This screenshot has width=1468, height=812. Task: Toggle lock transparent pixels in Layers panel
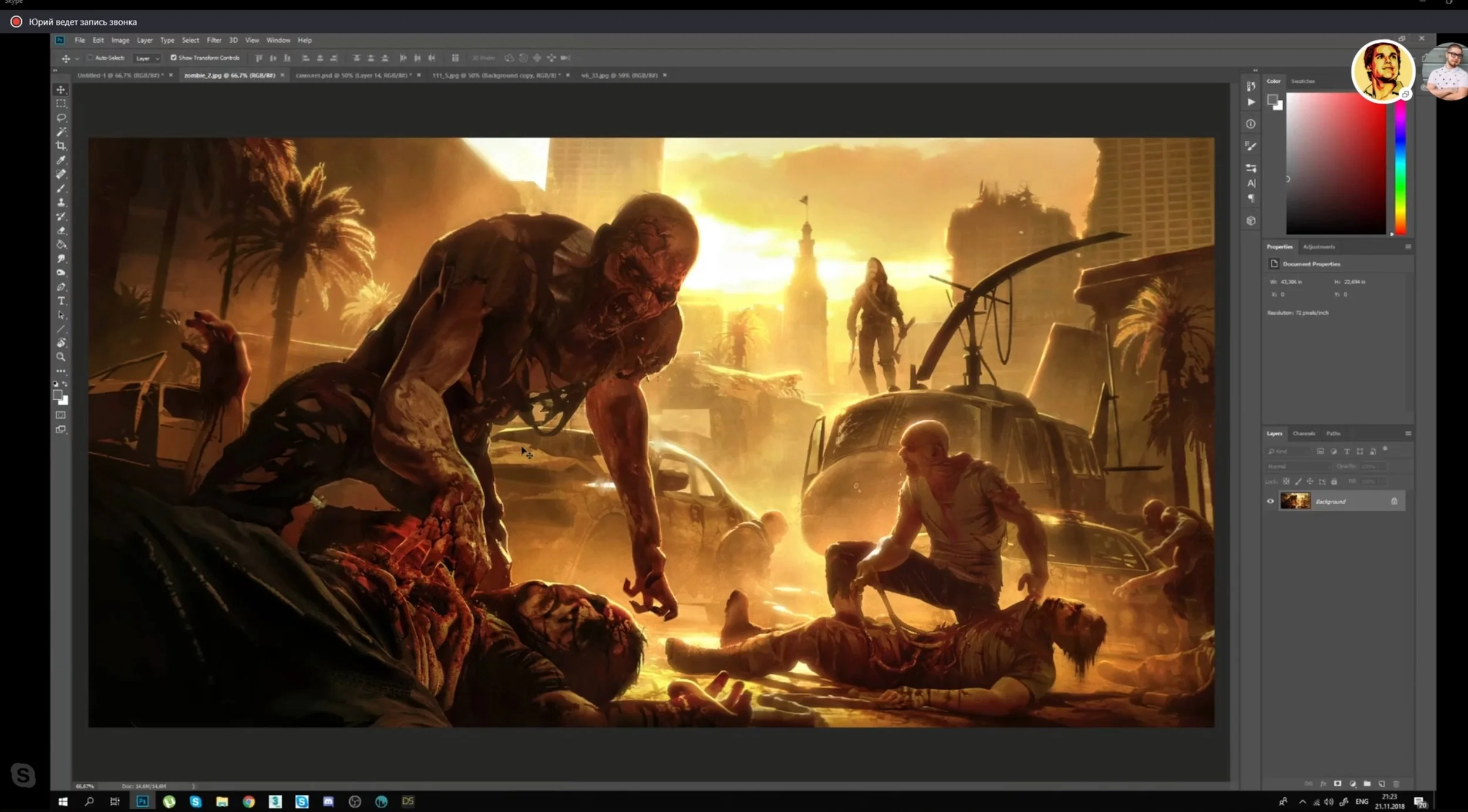pyautogui.click(x=1286, y=481)
